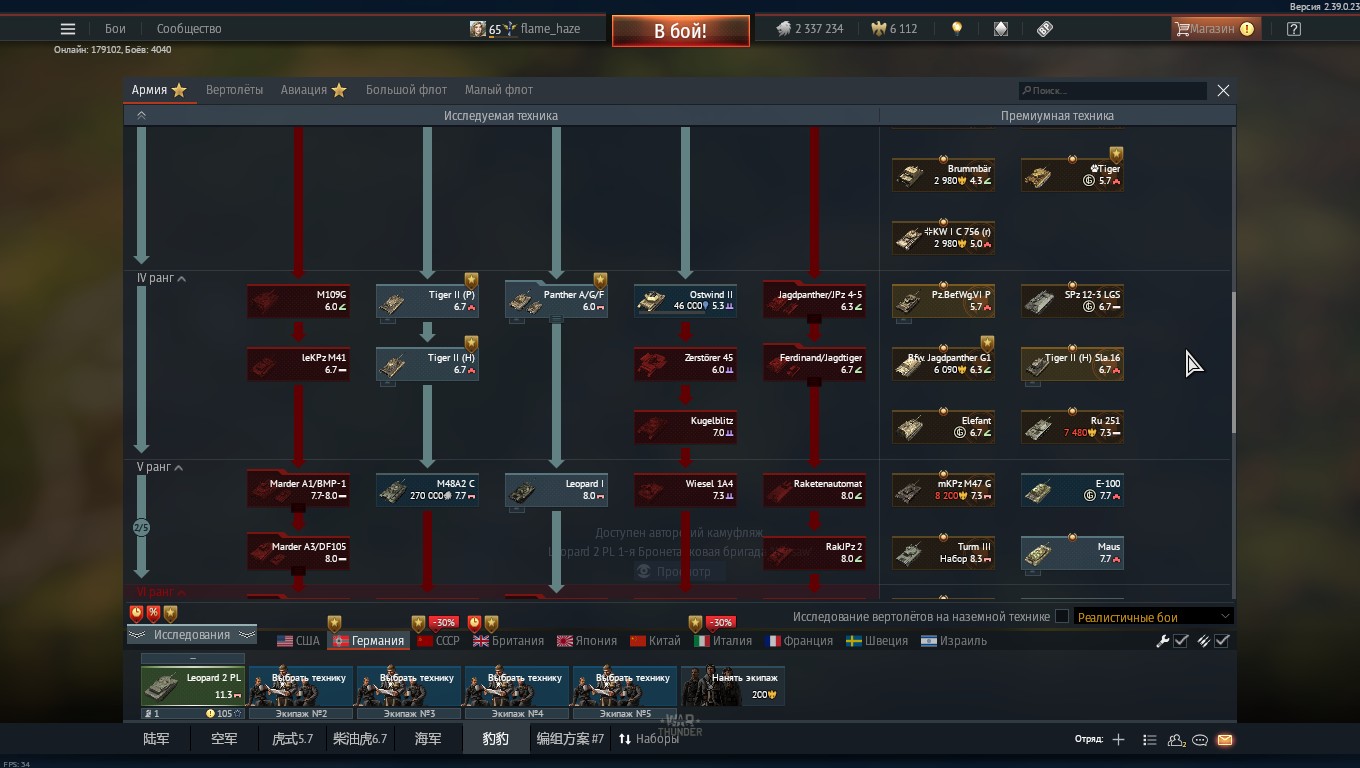Select the RakJPz 2 vehicle
The width and height of the screenshot is (1360, 768).
coord(814,553)
